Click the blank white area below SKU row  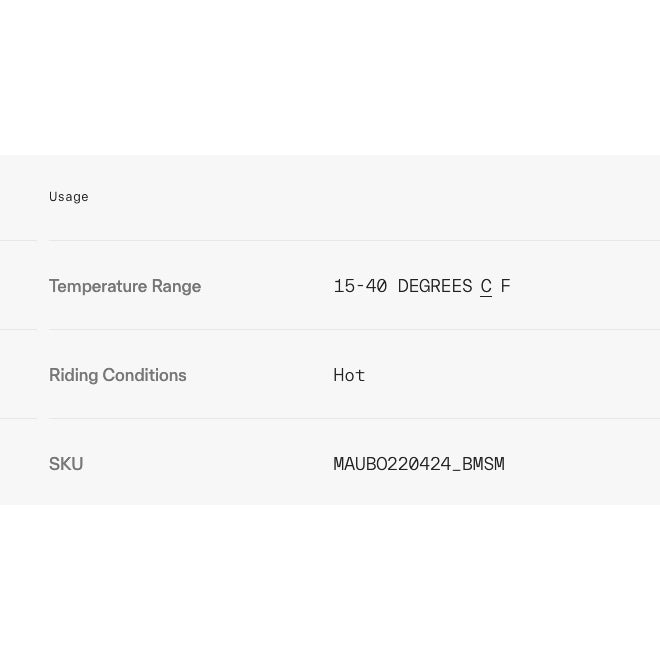pyautogui.click(x=330, y=582)
